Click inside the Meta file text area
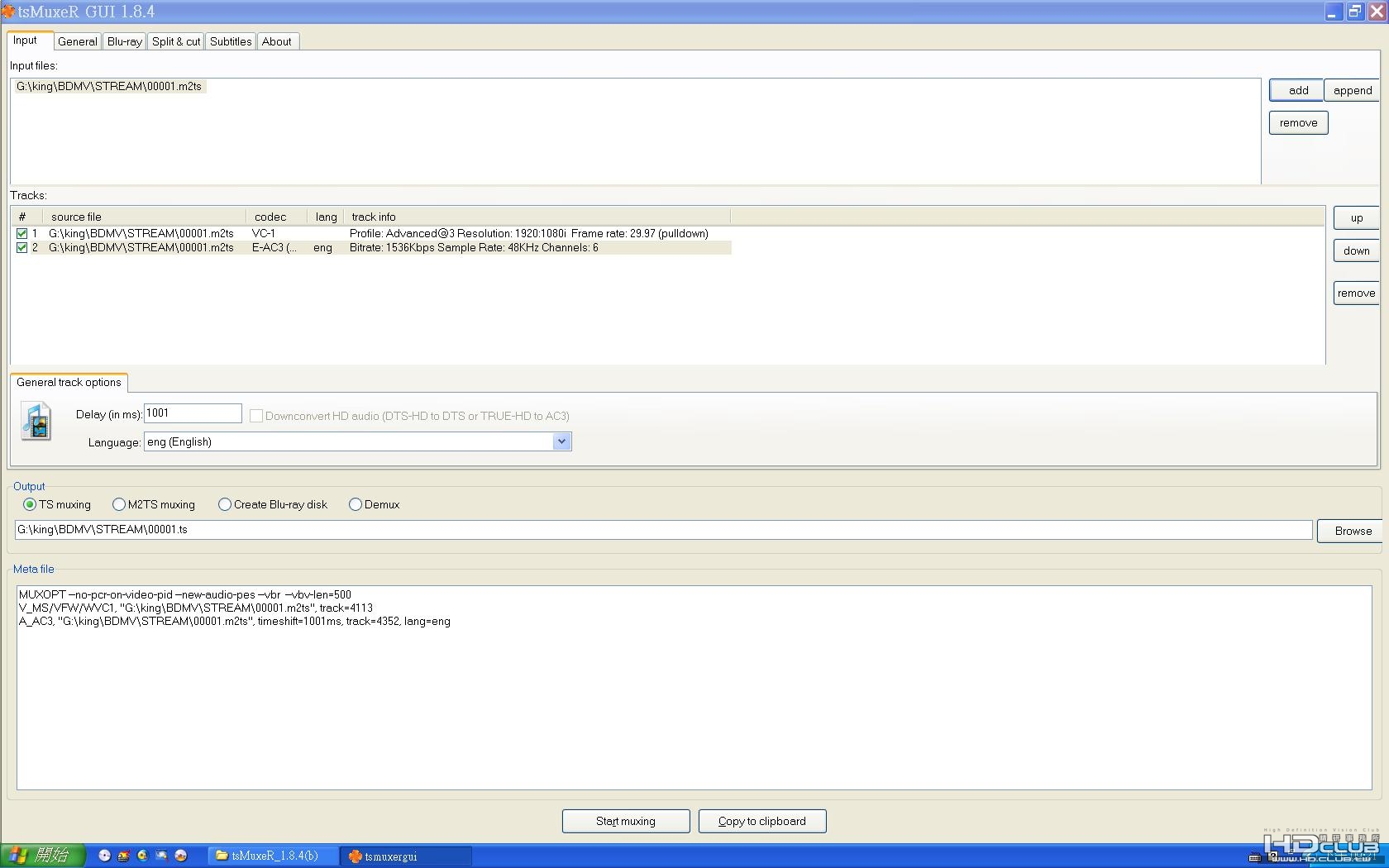Viewport: 1389px width, 868px height. [x=694, y=688]
